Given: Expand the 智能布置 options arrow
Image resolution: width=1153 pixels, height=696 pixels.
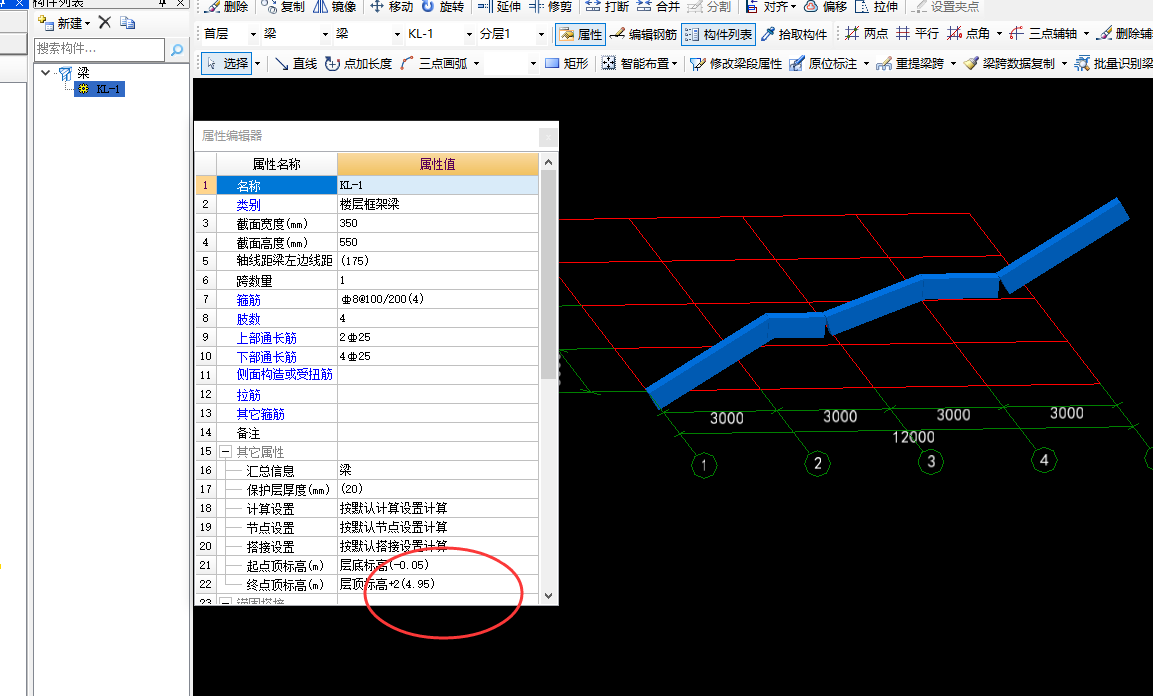Looking at the screenshot, I should 674,64.
